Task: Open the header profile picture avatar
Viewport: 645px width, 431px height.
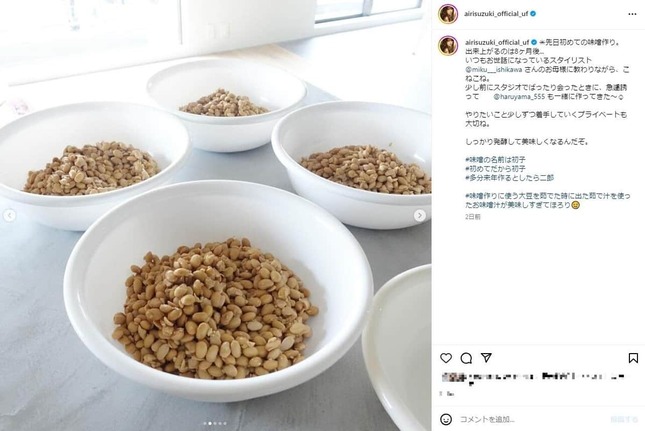Action: click(448, 14)
